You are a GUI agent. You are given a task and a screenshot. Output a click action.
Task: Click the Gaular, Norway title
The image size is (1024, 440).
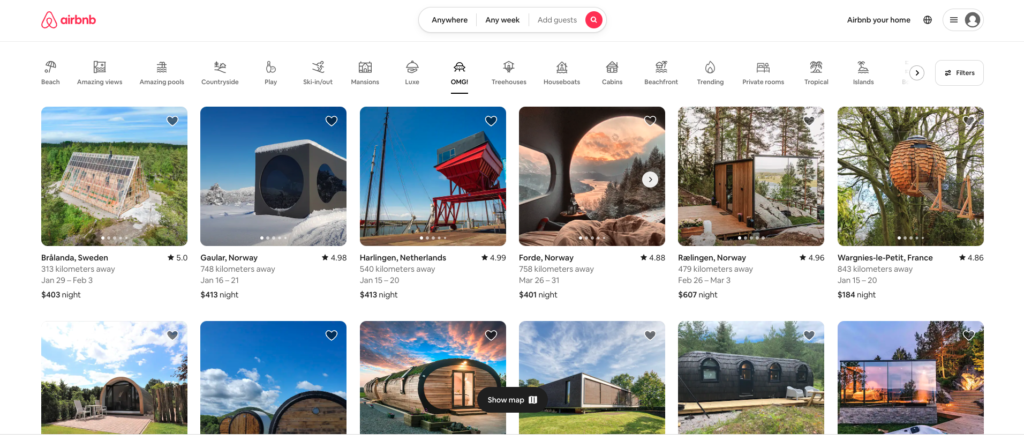(x=229, y=258)
